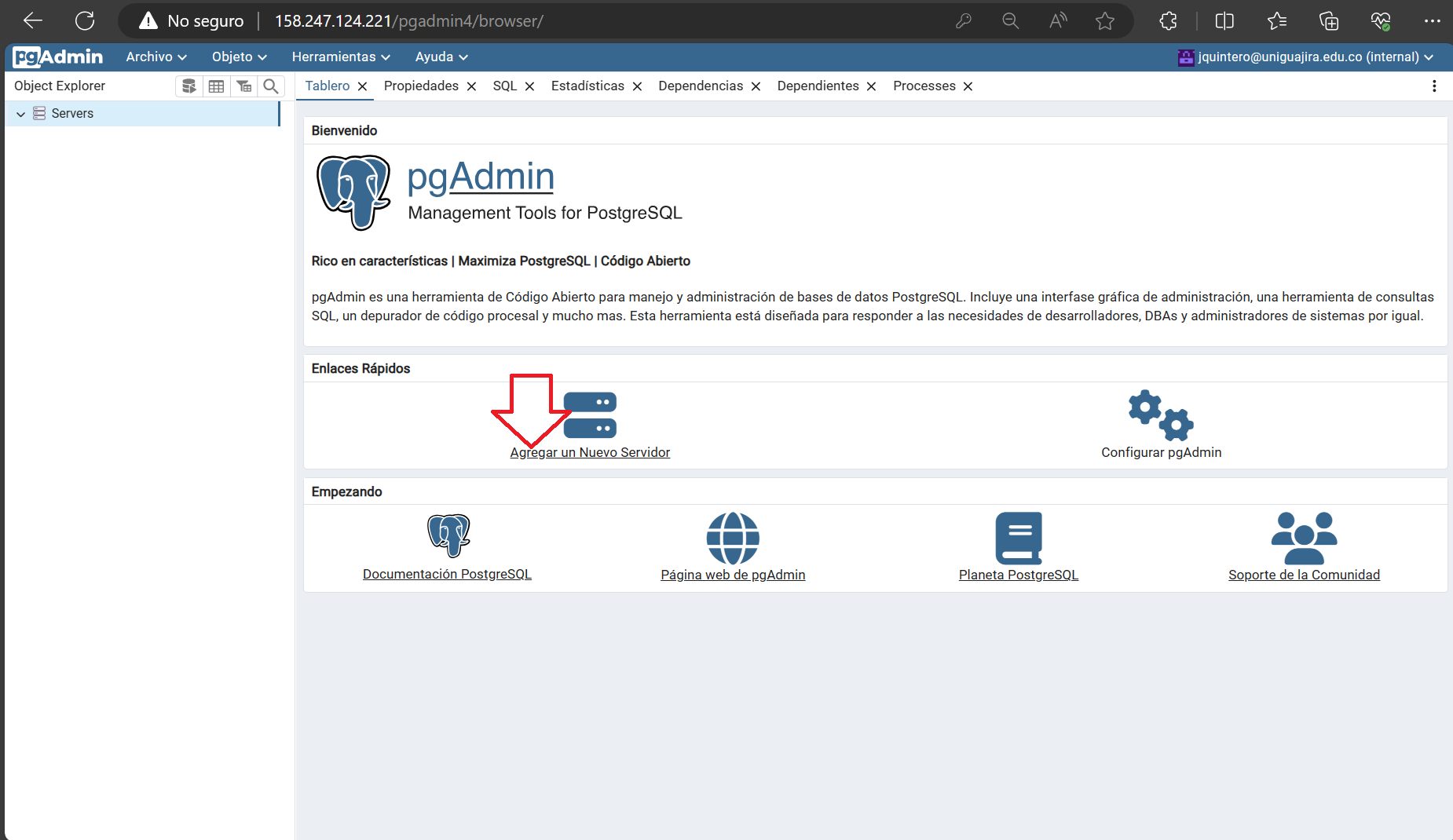Open the jquintero user account dropdown
Image resolution: width=1453 pixels, height=840 pixels.
[1306, 57]
